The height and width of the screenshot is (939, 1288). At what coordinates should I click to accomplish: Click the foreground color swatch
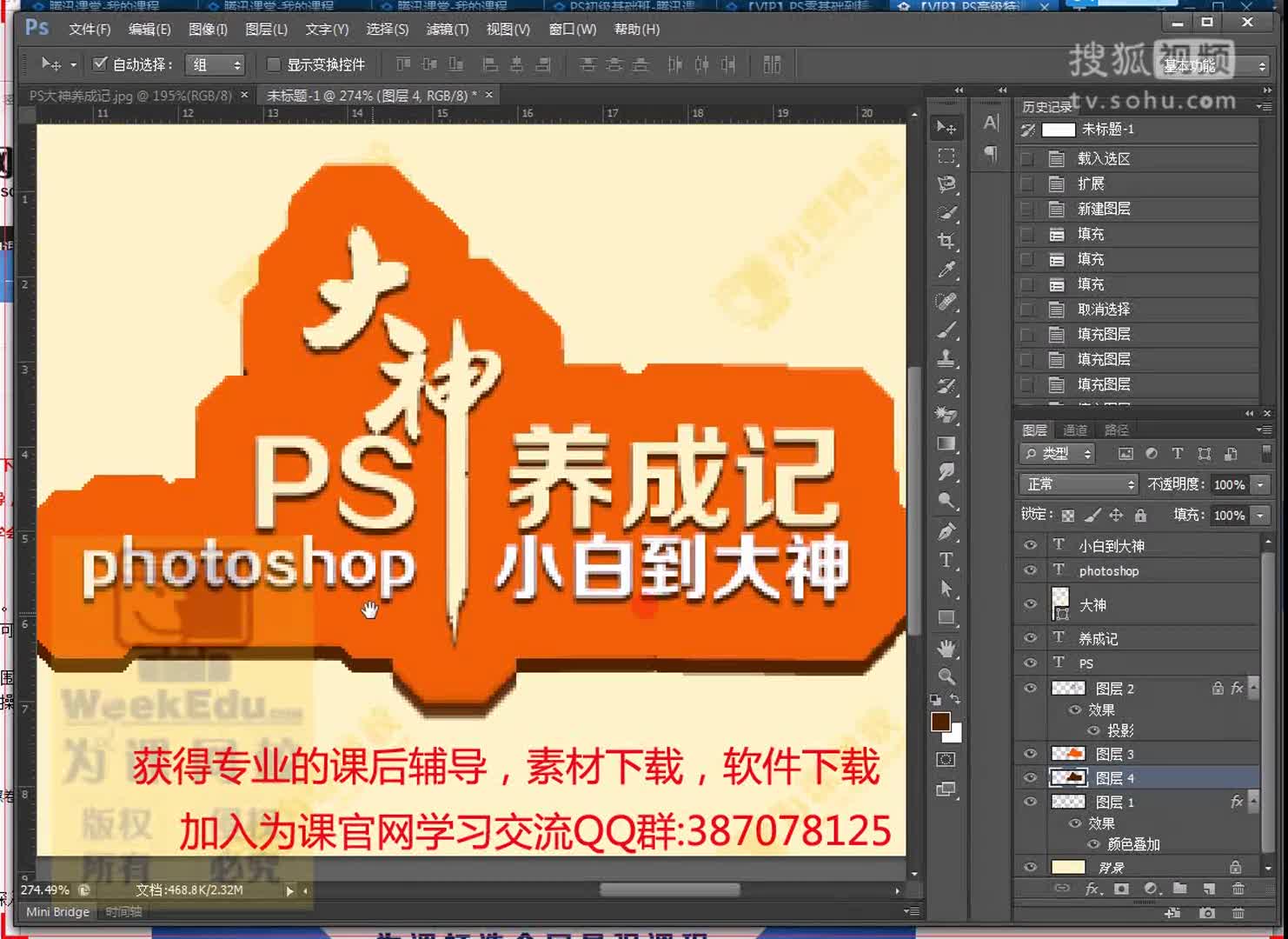pos(940,721)
